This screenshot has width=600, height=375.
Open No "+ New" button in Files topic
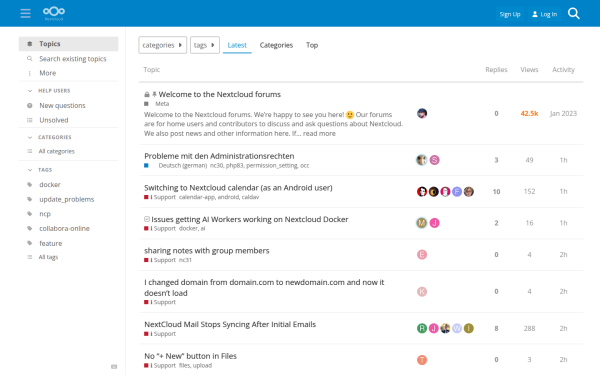click(190, 356)
